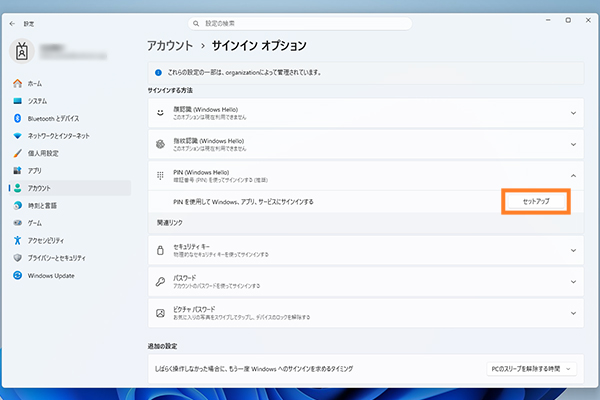Click the 関連リンク label under PIN
Viewport: 600px width, 400px height.
coord(170,223)
